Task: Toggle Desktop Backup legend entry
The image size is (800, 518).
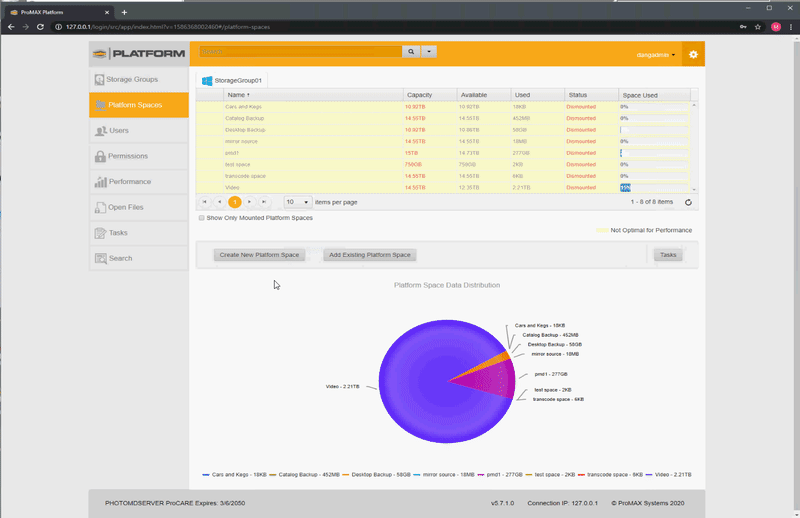Action: coord(376,475)
